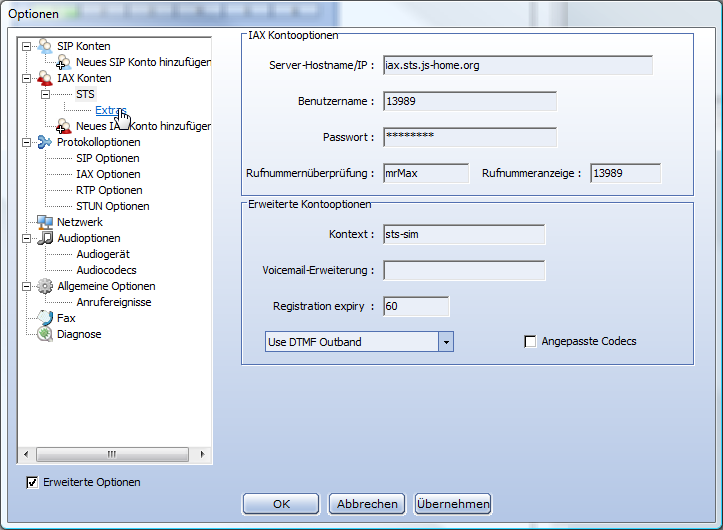Collapse the STS account tree node

(45, 94)
